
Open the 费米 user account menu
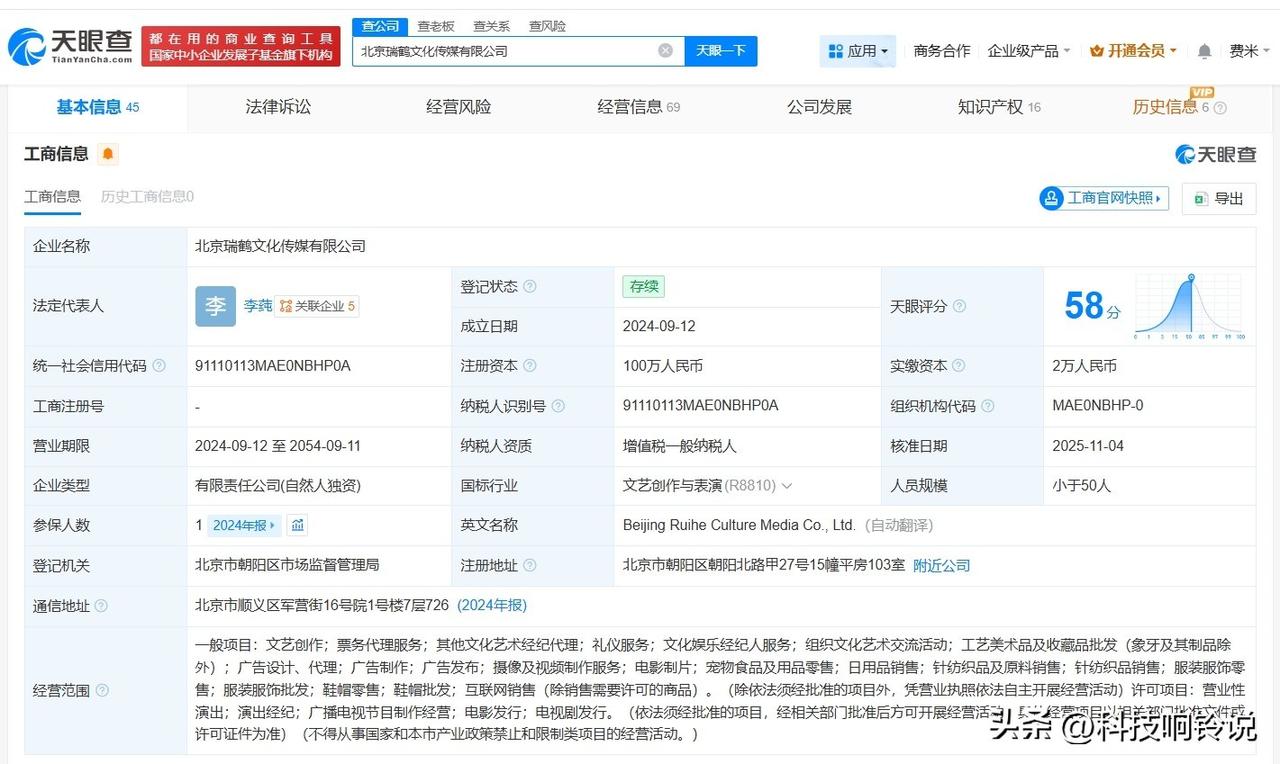(1250, 51)
